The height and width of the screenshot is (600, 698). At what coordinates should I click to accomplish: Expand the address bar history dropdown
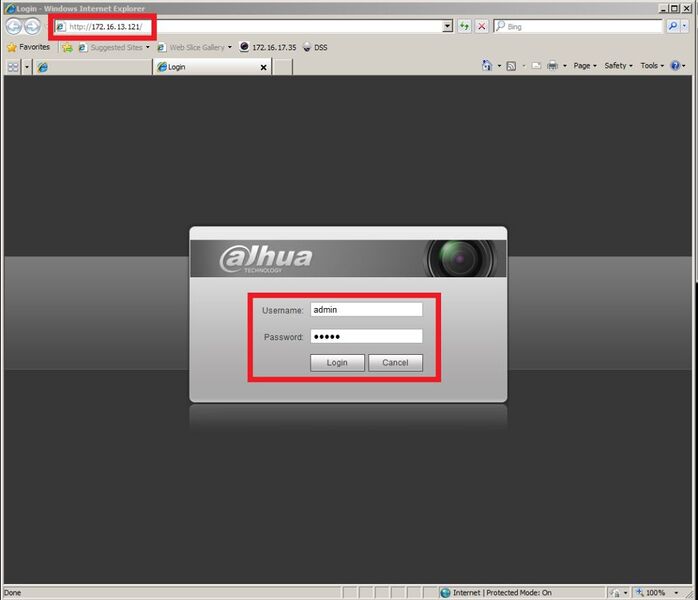click(x=448, y=27)
